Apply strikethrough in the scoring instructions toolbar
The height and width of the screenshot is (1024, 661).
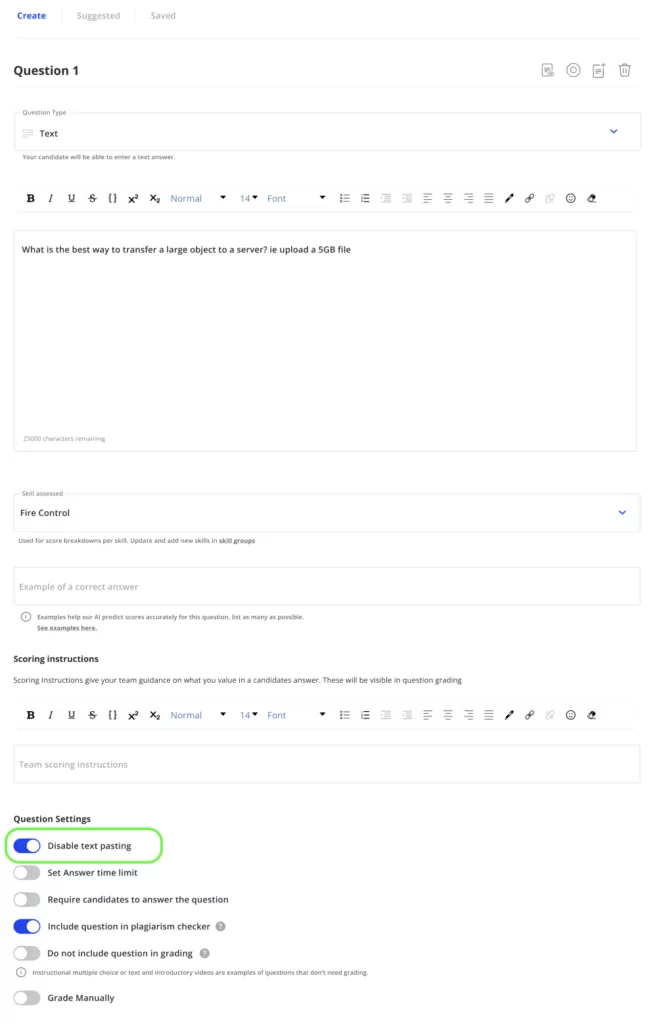[93, 715]
